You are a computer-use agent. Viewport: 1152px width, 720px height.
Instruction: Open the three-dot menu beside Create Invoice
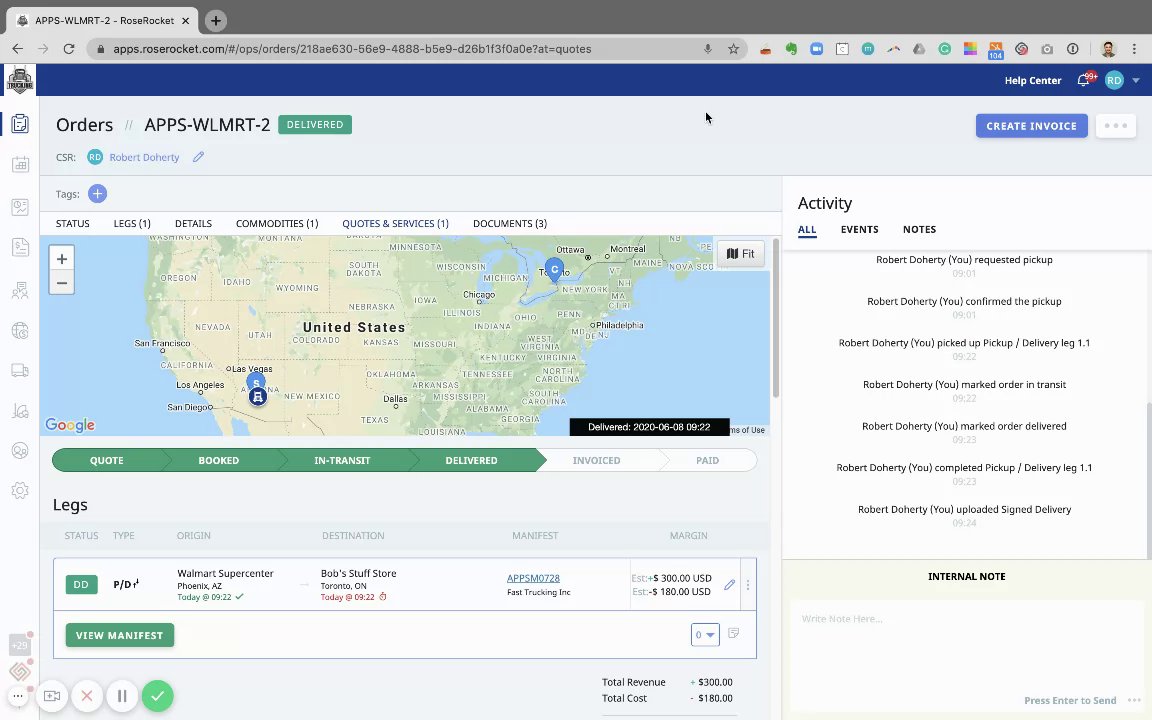pyautogui.click(x=1115, y=126)
